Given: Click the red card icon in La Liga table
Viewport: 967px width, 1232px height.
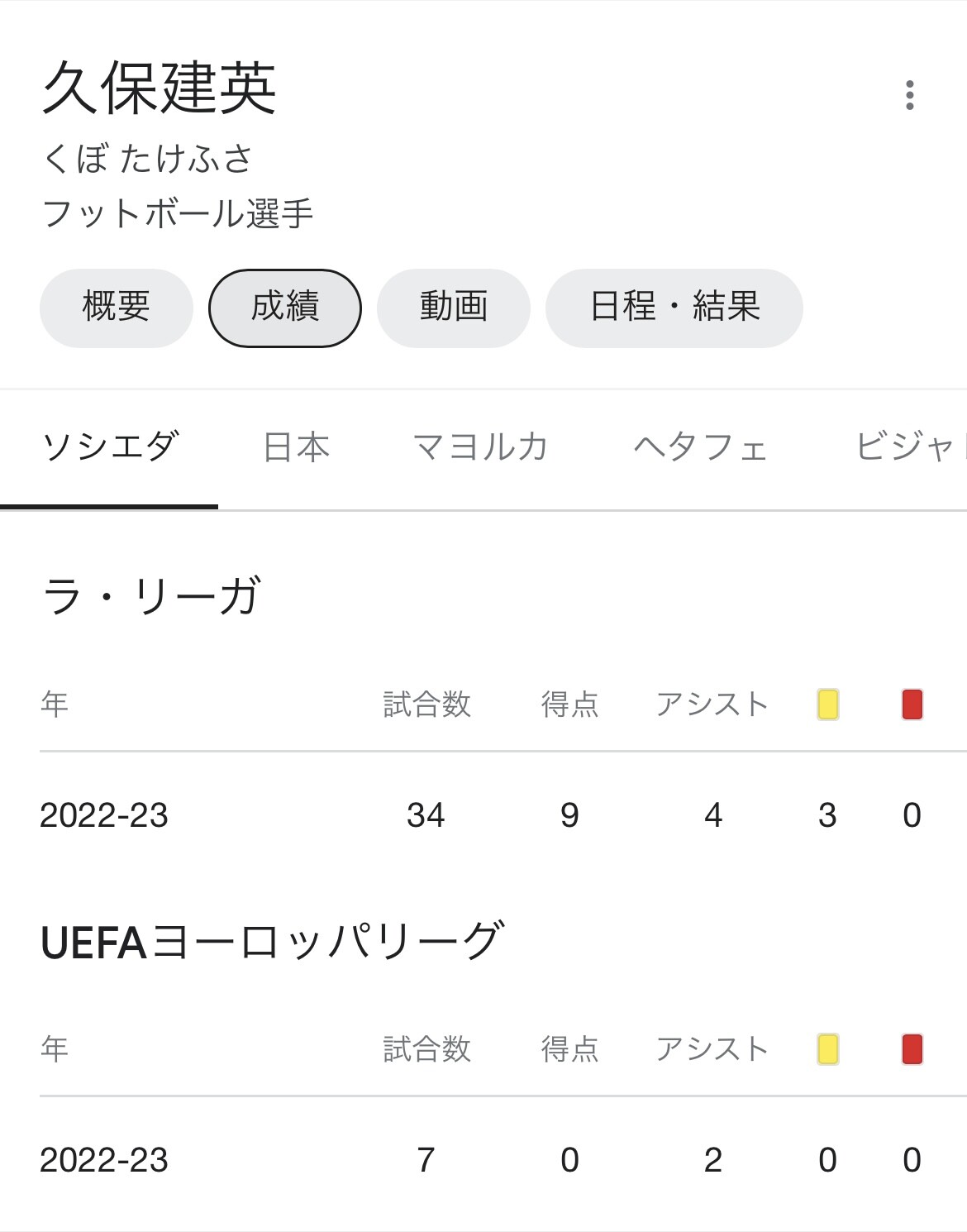Looking at the screenshot, I should (912, 704).
